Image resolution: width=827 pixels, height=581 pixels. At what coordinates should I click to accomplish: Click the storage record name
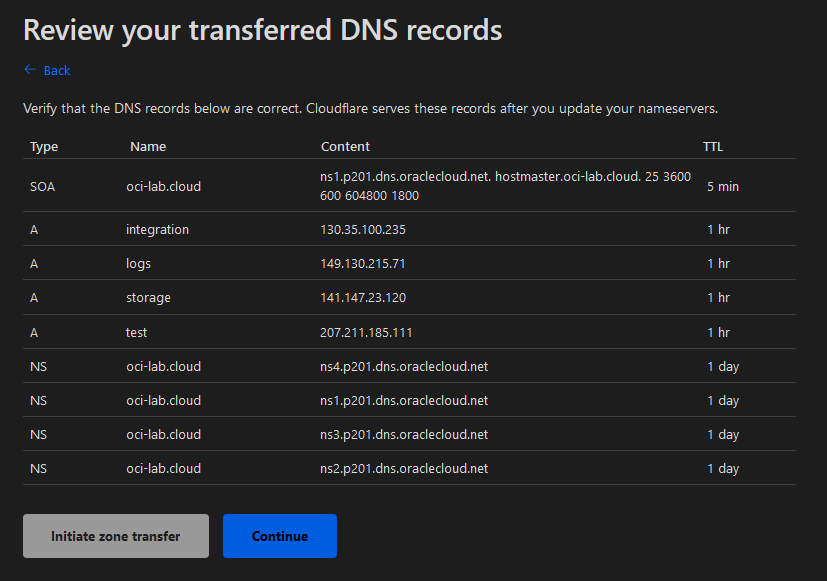click(148, 298)
